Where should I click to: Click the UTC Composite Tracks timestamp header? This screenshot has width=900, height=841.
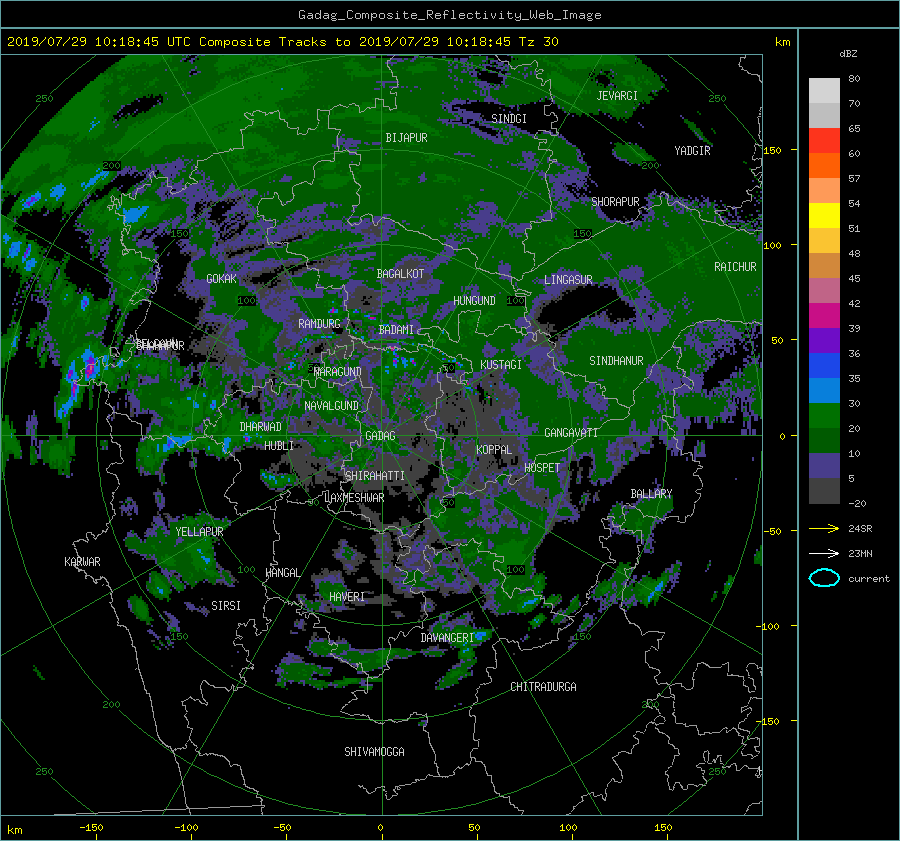point(282,41)
